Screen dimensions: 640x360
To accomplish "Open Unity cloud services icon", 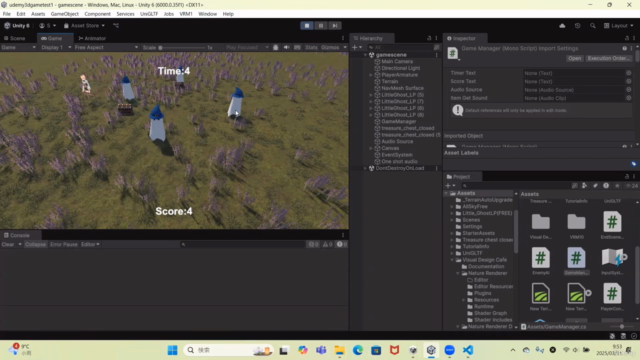I will [562, 26].
